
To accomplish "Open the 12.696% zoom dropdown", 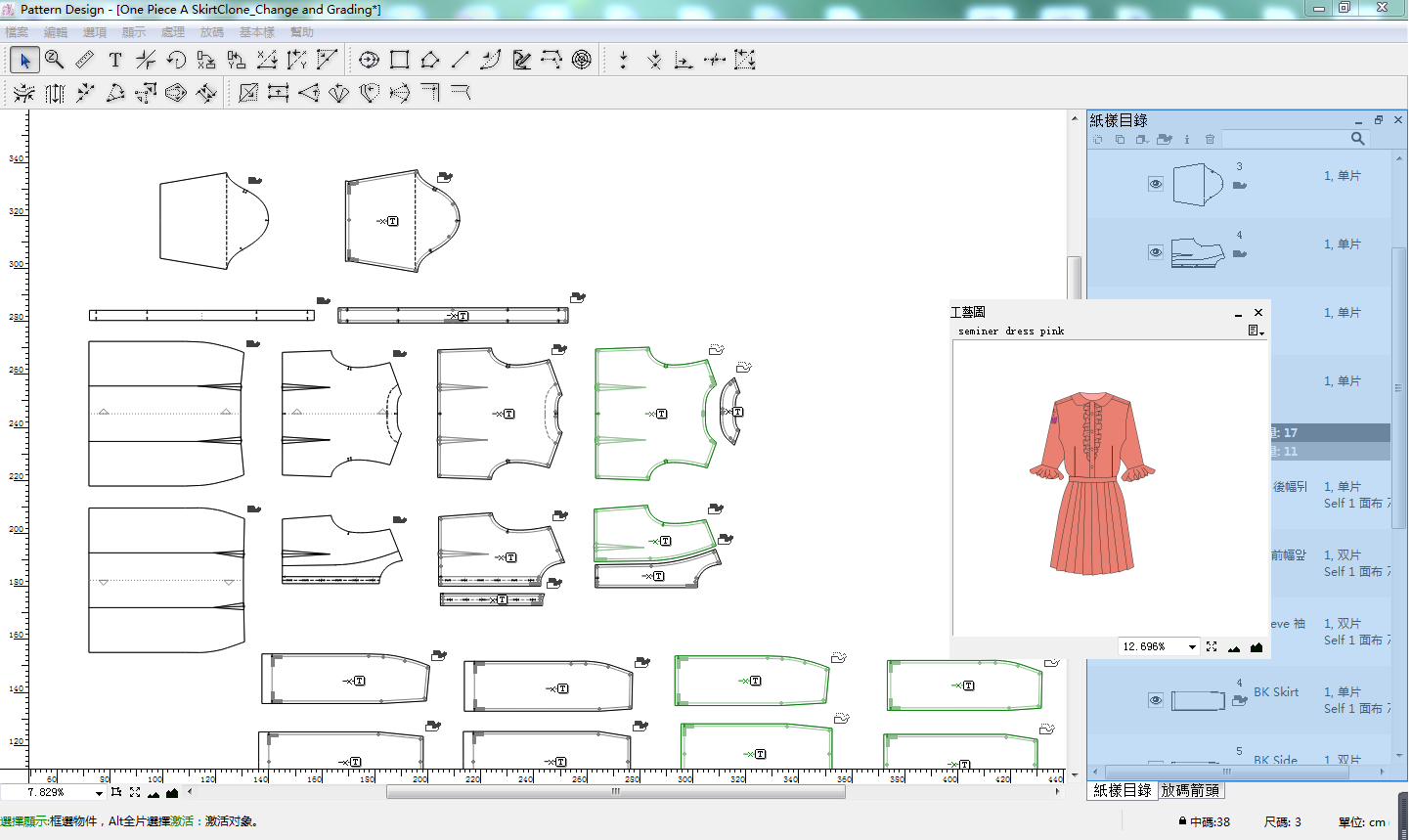I will pyautogui.click(x=1191, y=647).
